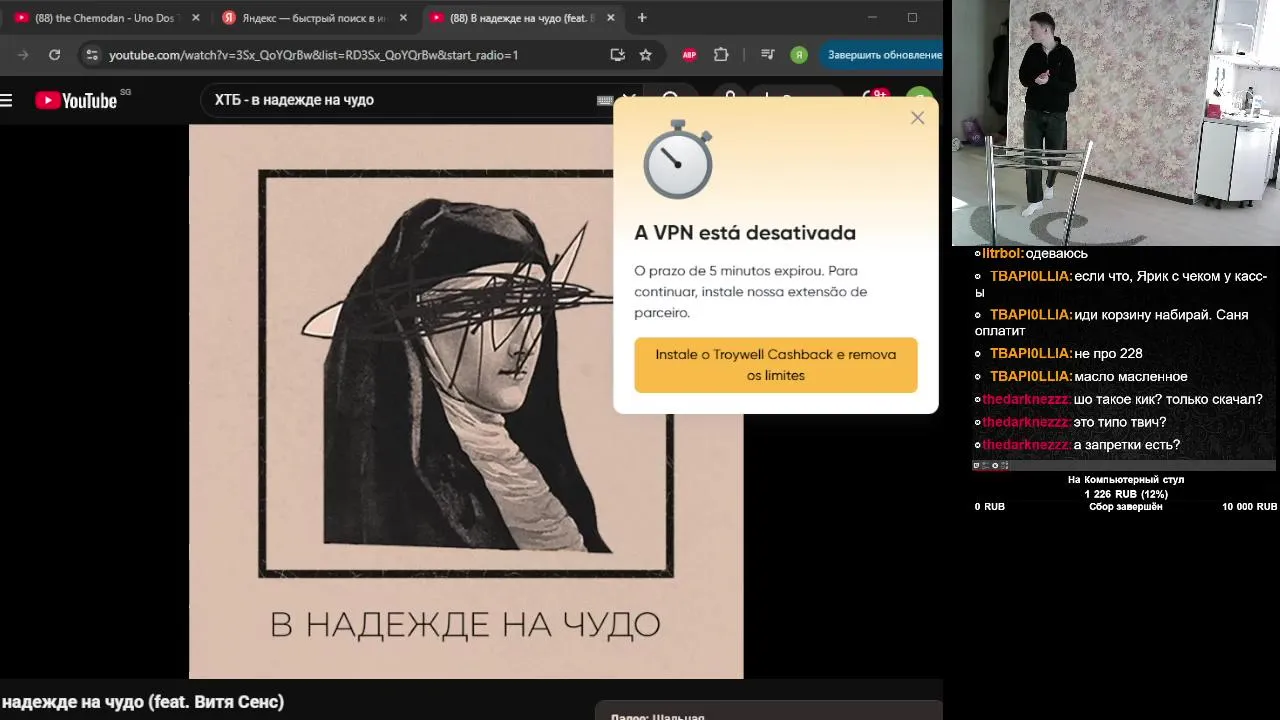Click chat message 'шо такое кик? только скачал?'
The width and height of the screenshot is (1280, 720).
coord(1168,399)
